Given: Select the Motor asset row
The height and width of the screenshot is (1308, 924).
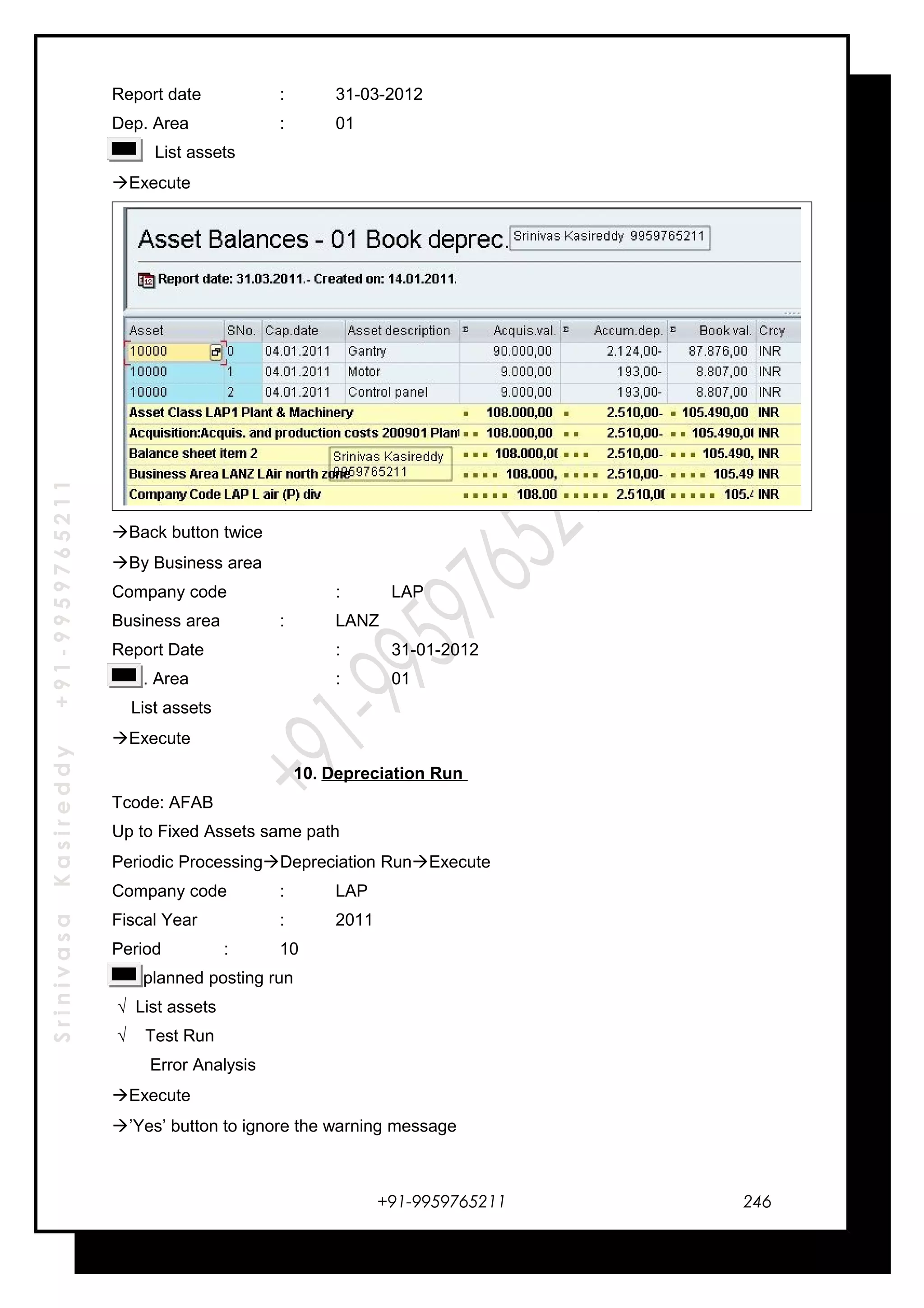Looking at the screenshot, I should pos(365,372).
